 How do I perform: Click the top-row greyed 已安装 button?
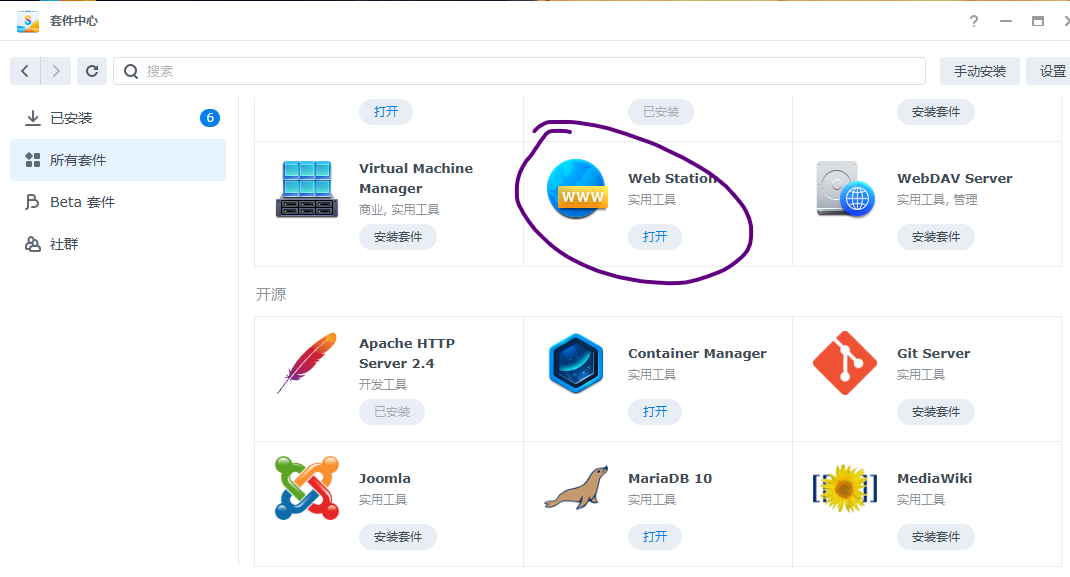tap(661, 112)
